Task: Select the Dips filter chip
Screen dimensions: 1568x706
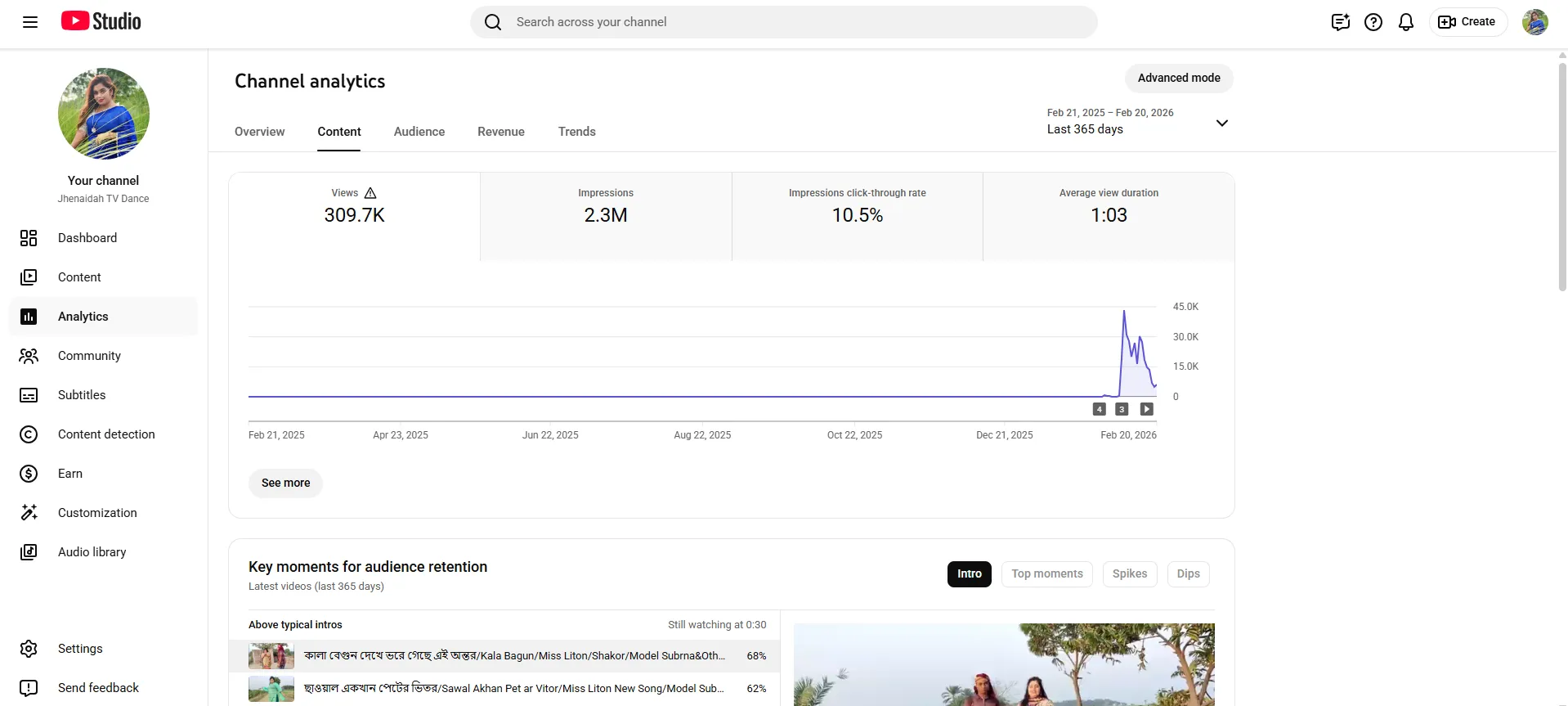Action: click(1189, 574)
